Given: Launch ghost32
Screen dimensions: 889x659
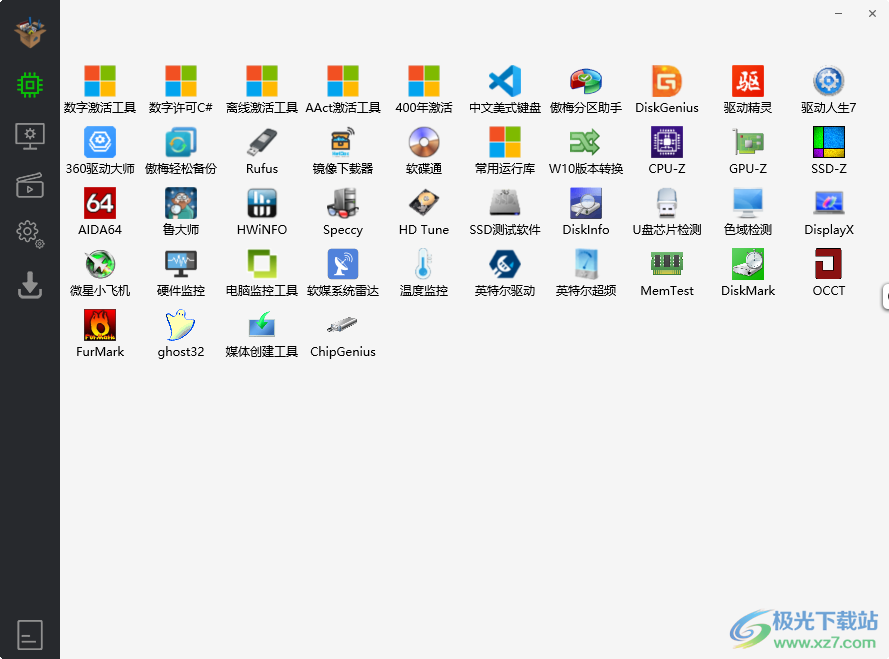Looking at the screenshot, I should pos(181,325).
